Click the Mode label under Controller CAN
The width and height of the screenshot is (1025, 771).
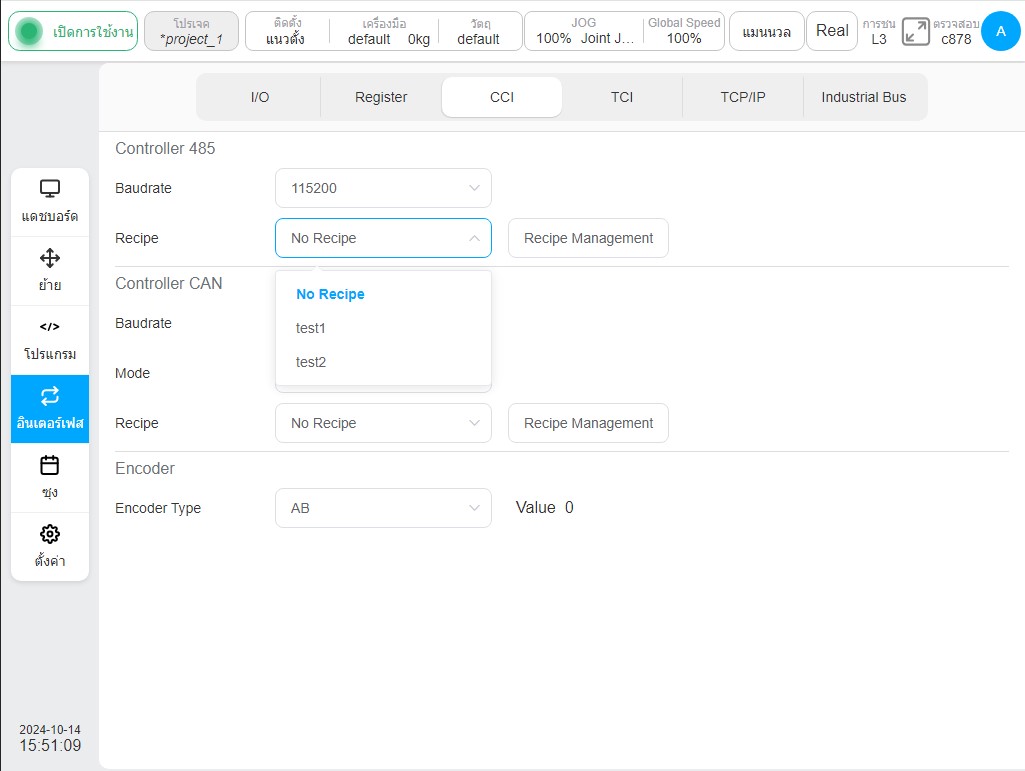pos(133,373)
